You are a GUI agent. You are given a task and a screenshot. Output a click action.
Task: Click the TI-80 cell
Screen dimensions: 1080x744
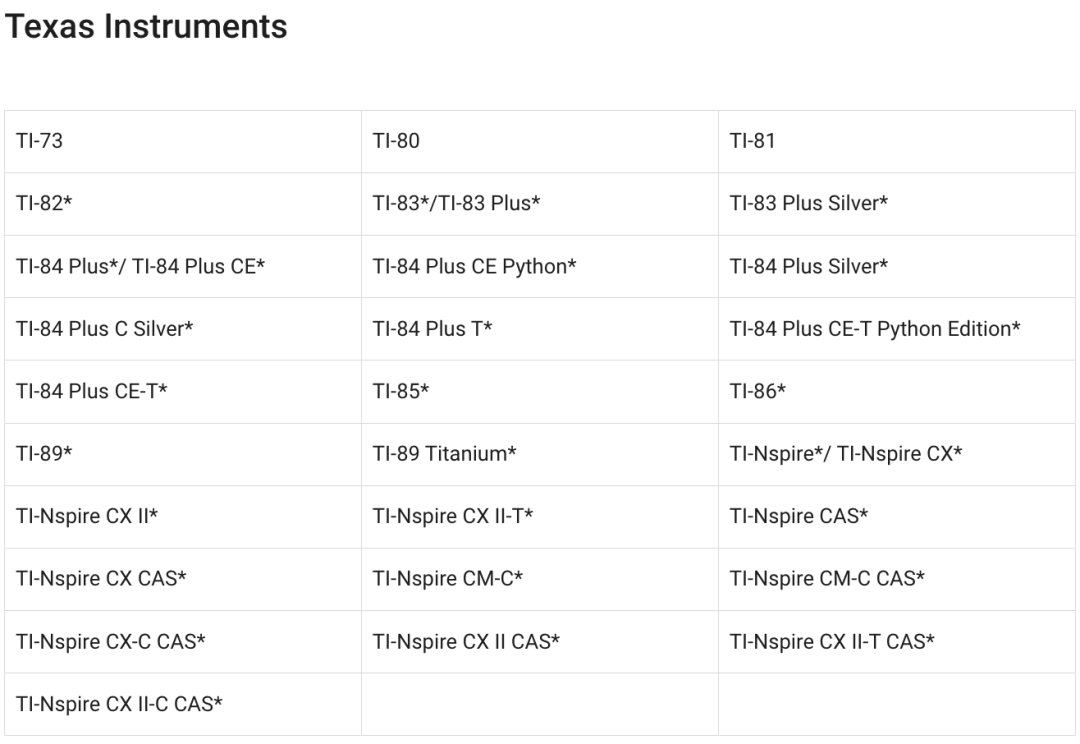pyautogui.click(x=396, y=141)
